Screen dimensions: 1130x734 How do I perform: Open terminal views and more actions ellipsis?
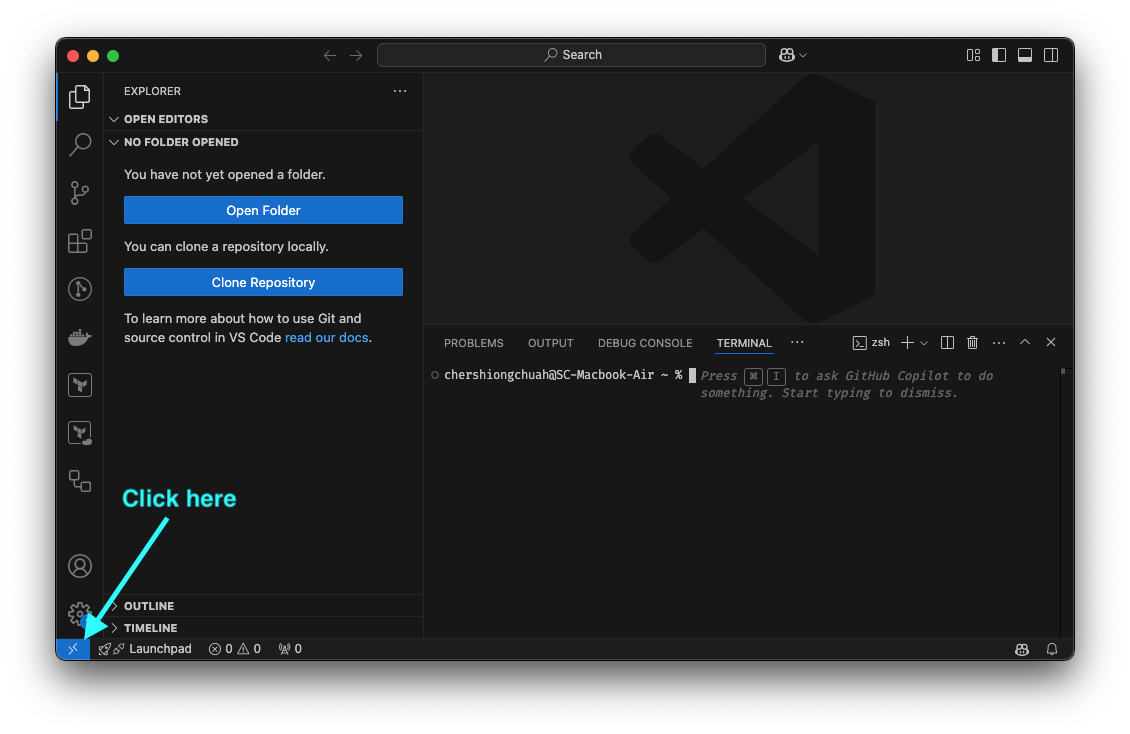click(x=999, y=343)
